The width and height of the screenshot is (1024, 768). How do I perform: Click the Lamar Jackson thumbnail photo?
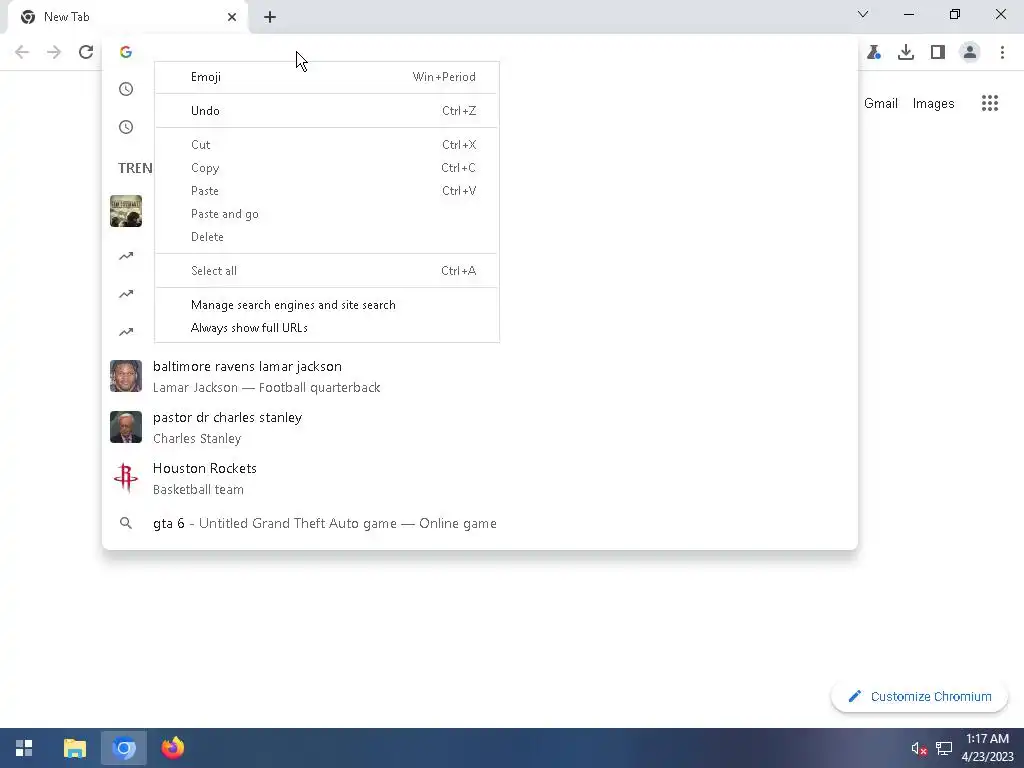(x=126, y=376)
